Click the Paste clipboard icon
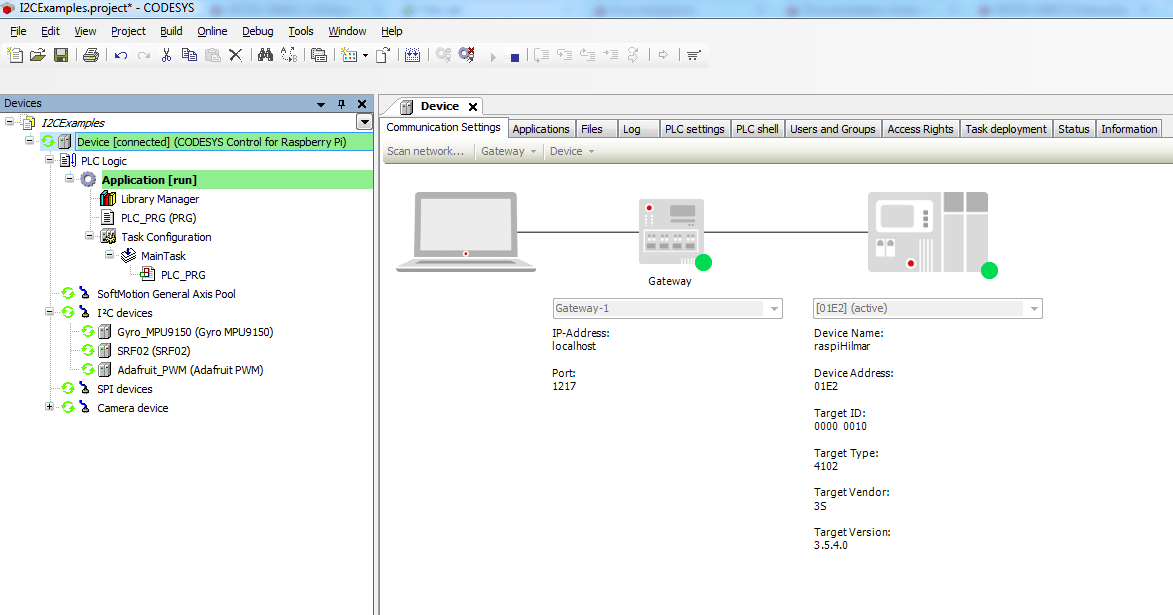This screenshot has width=1173, height=615. (x=212, y=55)
